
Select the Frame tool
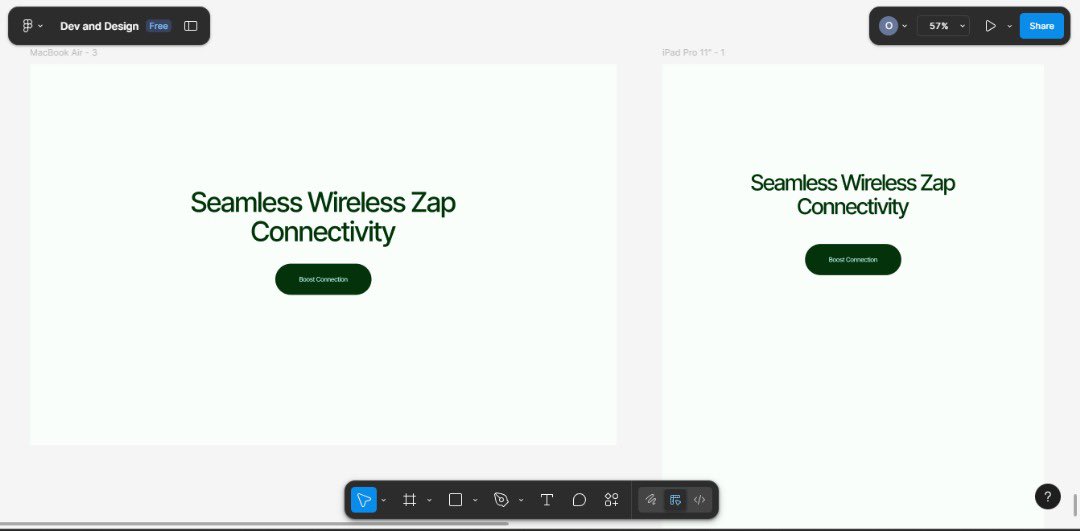click(x=410, y=500)
